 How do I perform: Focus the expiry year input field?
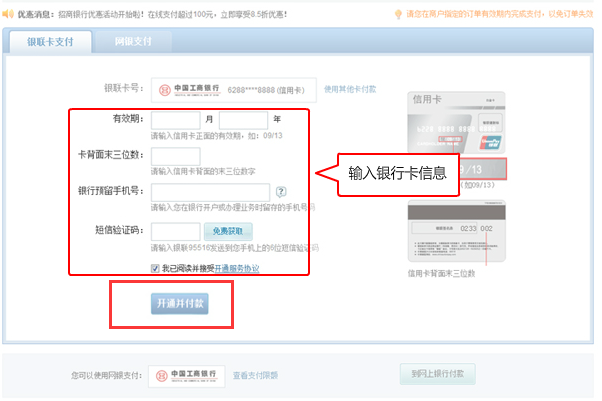coord(243,120)
